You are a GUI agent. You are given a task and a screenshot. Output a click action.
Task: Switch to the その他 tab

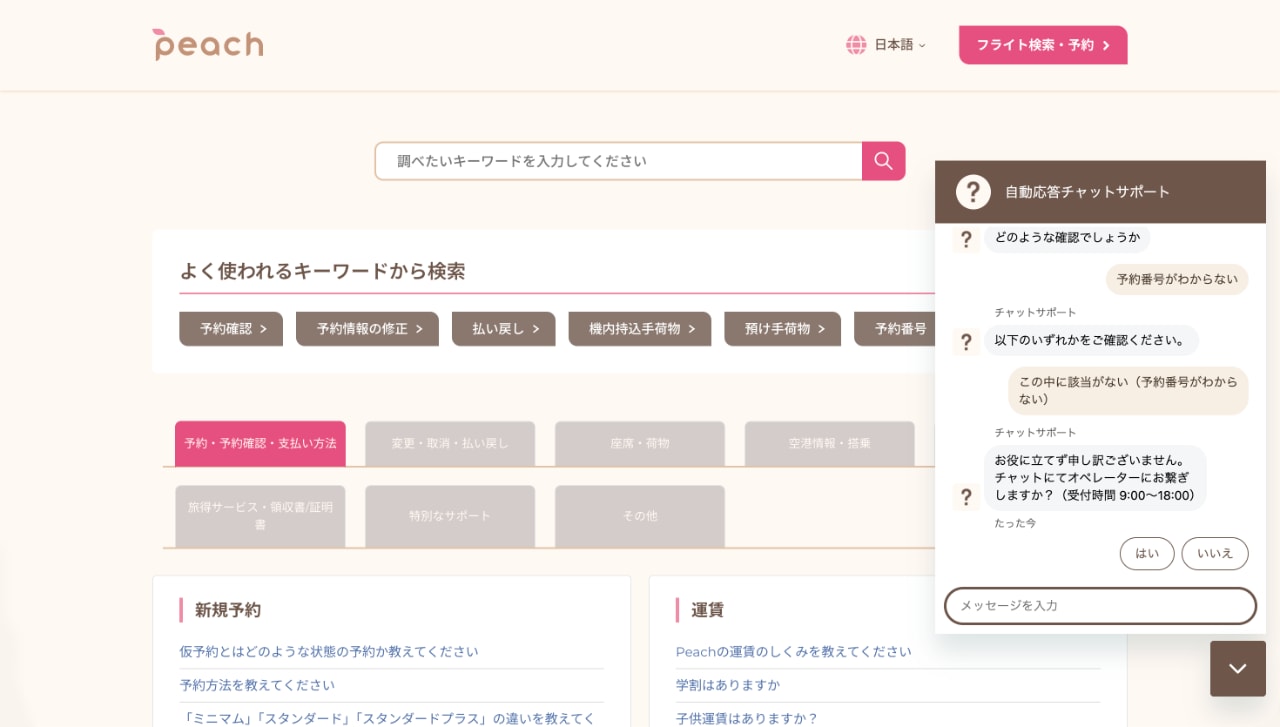640,516
